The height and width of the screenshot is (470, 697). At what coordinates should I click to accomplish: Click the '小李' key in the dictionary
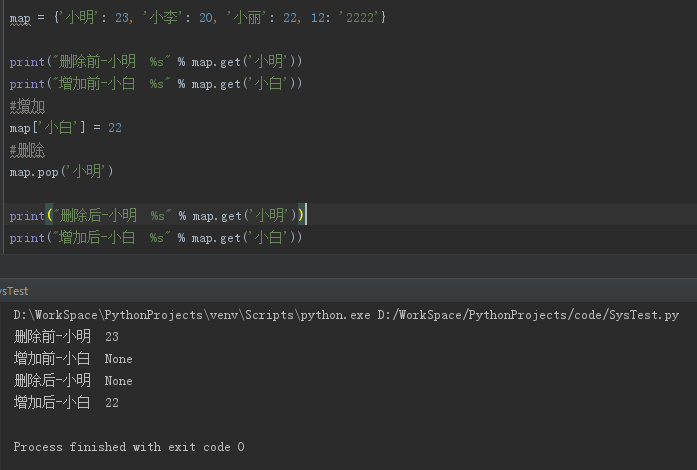pos(162,18)
